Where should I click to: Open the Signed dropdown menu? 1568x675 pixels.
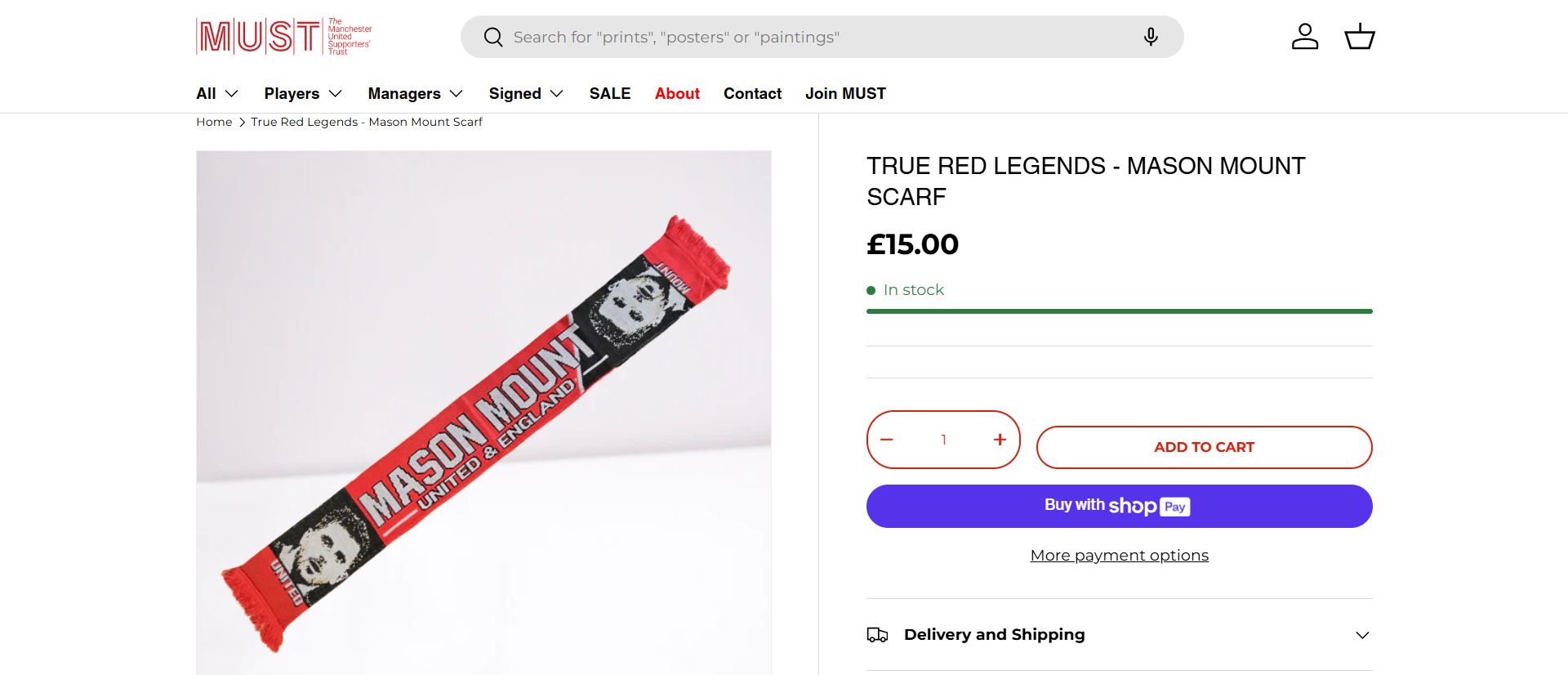pos(527,94)
